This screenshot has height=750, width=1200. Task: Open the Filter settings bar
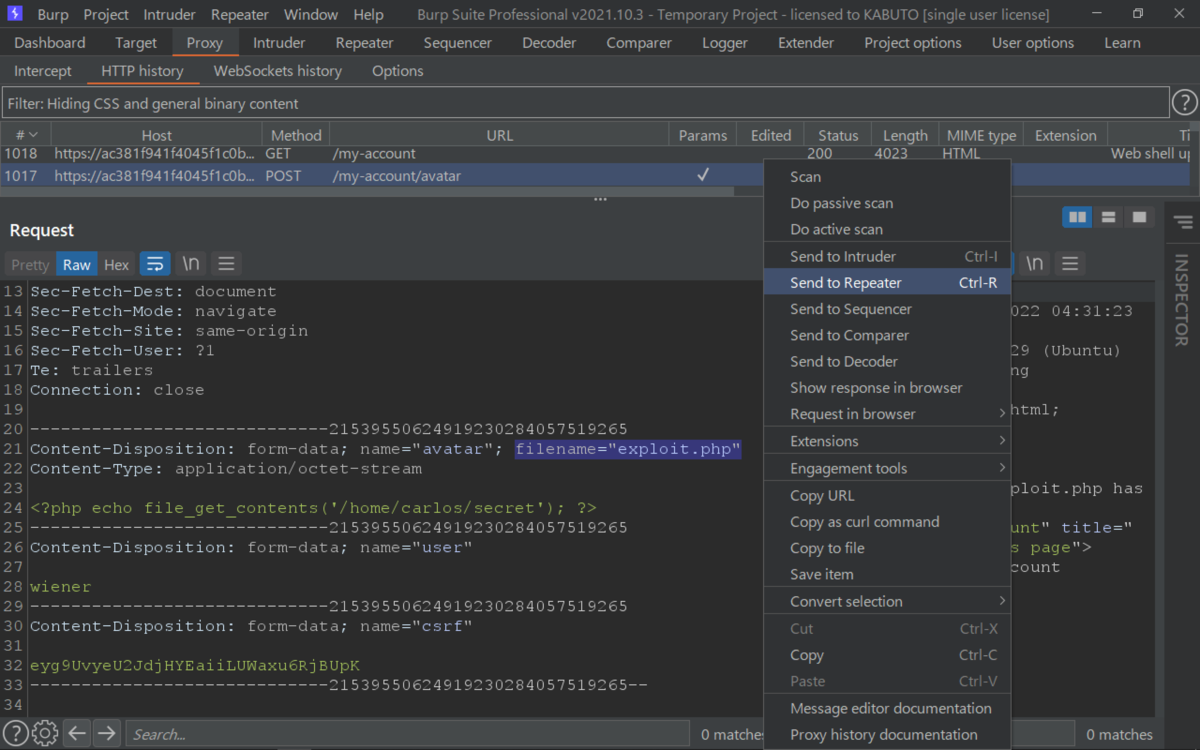pos(586,103)
